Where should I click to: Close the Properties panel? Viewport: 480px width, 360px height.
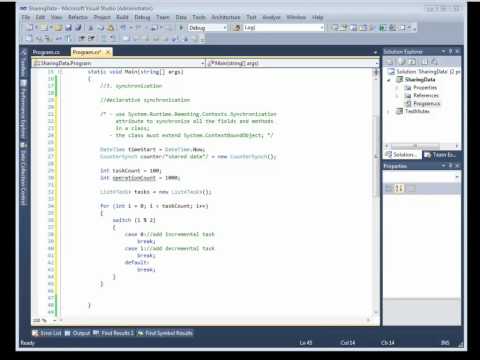[x=457, y=166]
